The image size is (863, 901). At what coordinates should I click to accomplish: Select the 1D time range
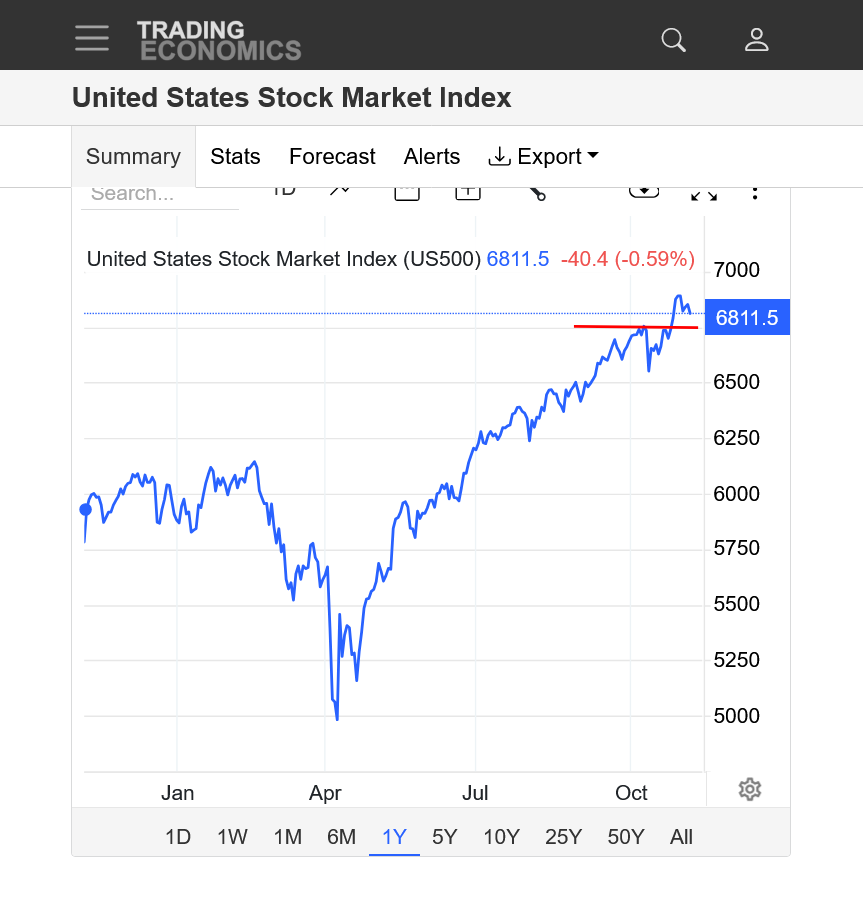(x=178, y=837)
